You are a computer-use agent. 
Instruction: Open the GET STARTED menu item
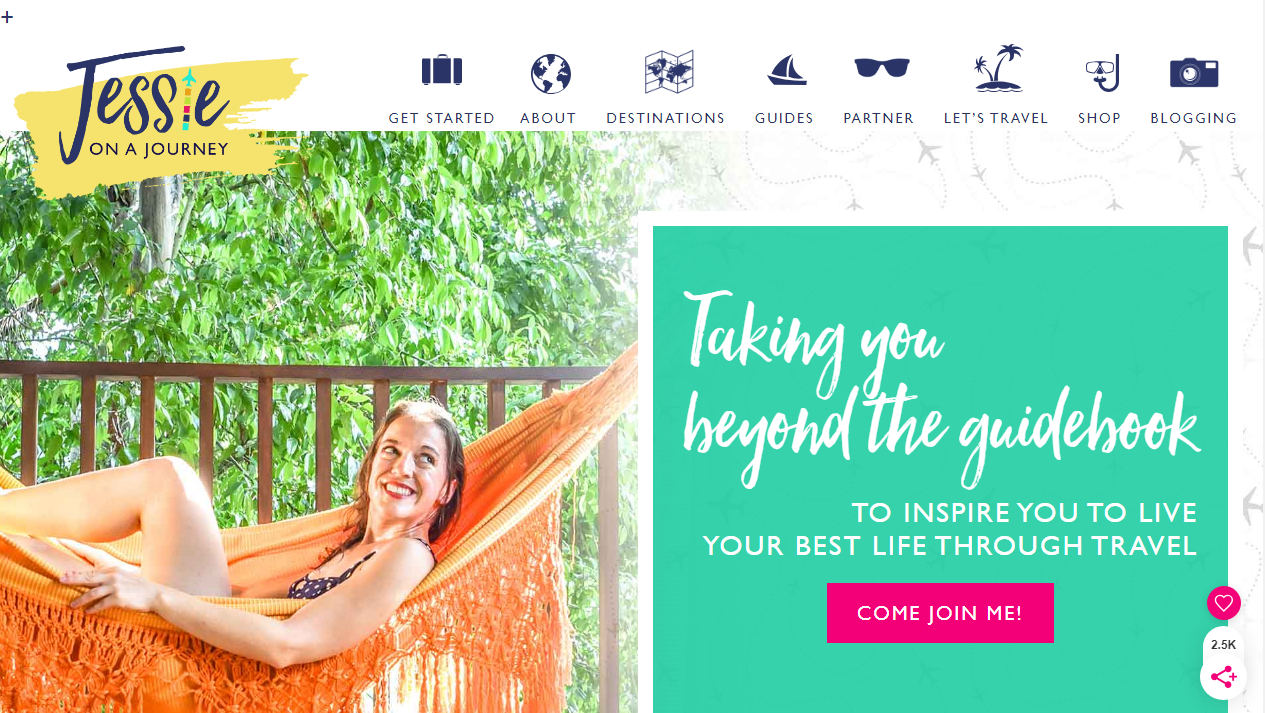[441, 118]
